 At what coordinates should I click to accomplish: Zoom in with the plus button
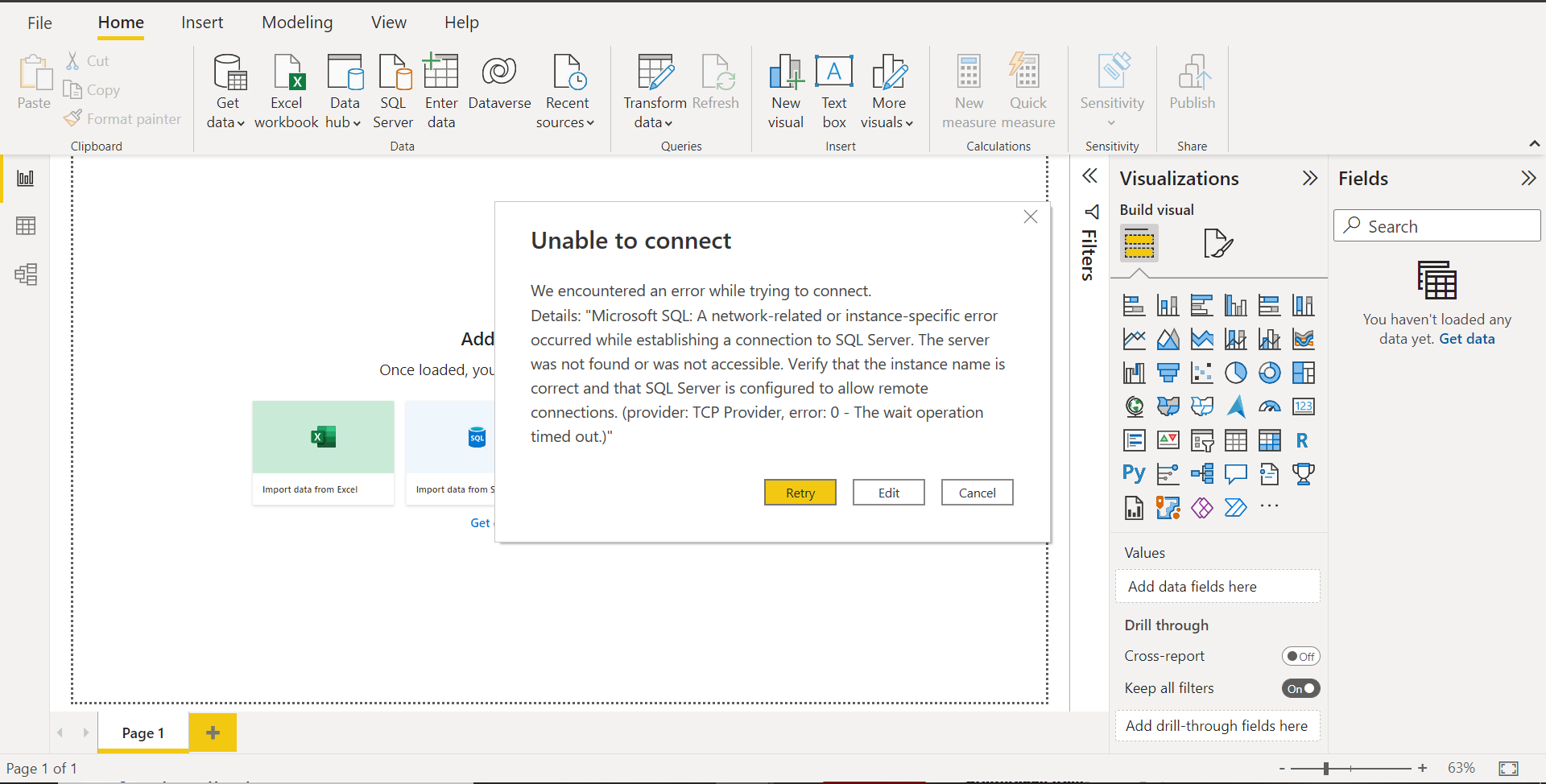pyautogui.click(x=1423, y=768)
